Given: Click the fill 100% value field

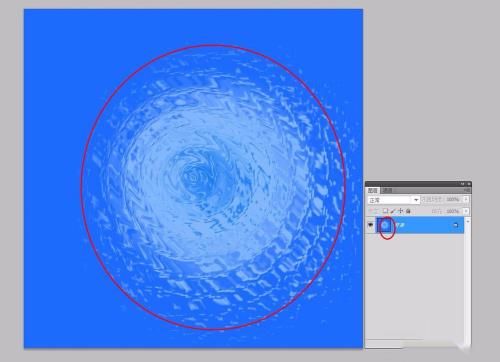Looking at the screenshot, I should 452,211.
